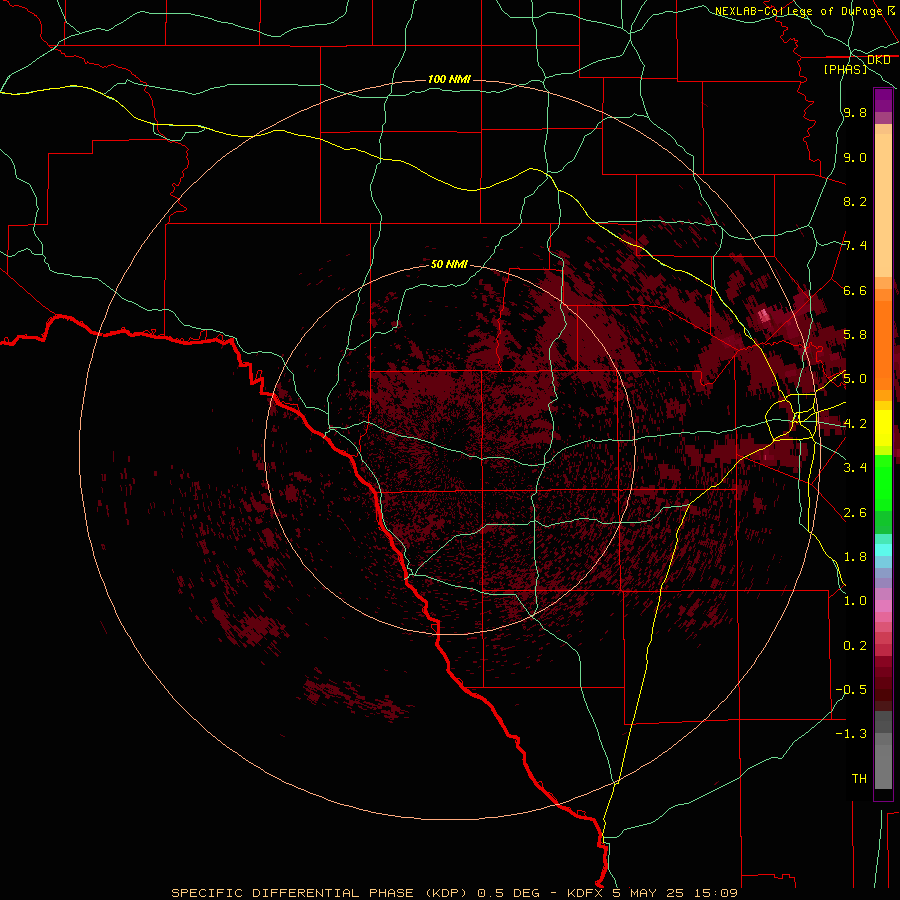Click the "[PHAS]" legend unit label
Screen dimensions: 900x900
point(845,69)
